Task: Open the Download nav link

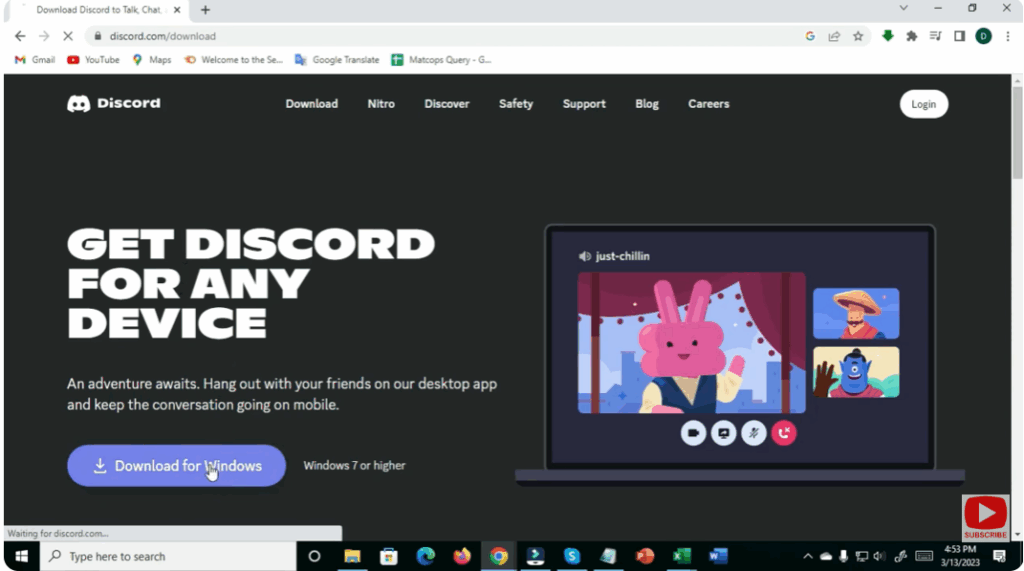Action: (312, 104)
